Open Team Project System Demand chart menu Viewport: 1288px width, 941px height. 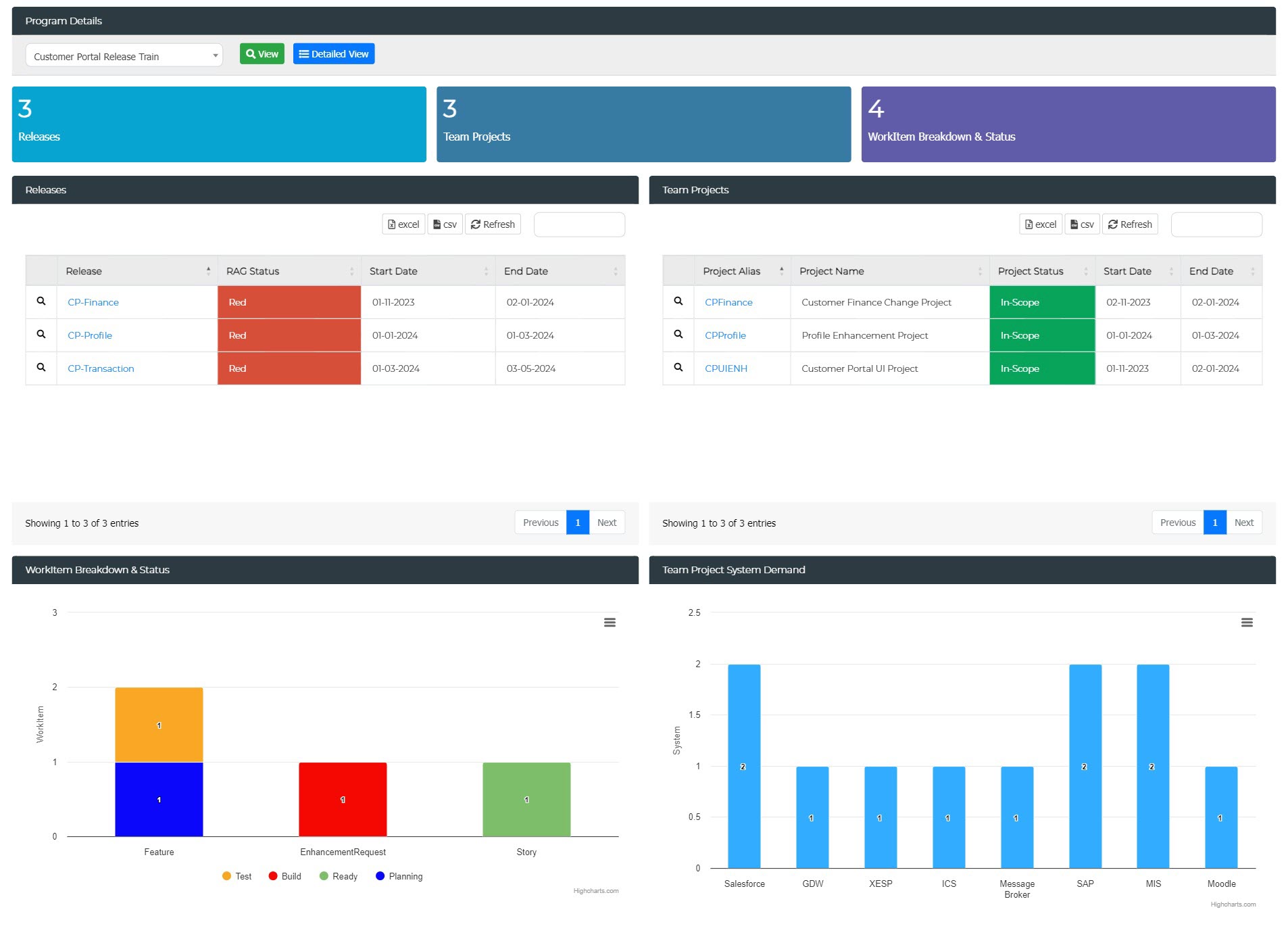[x=1247, y=623]
